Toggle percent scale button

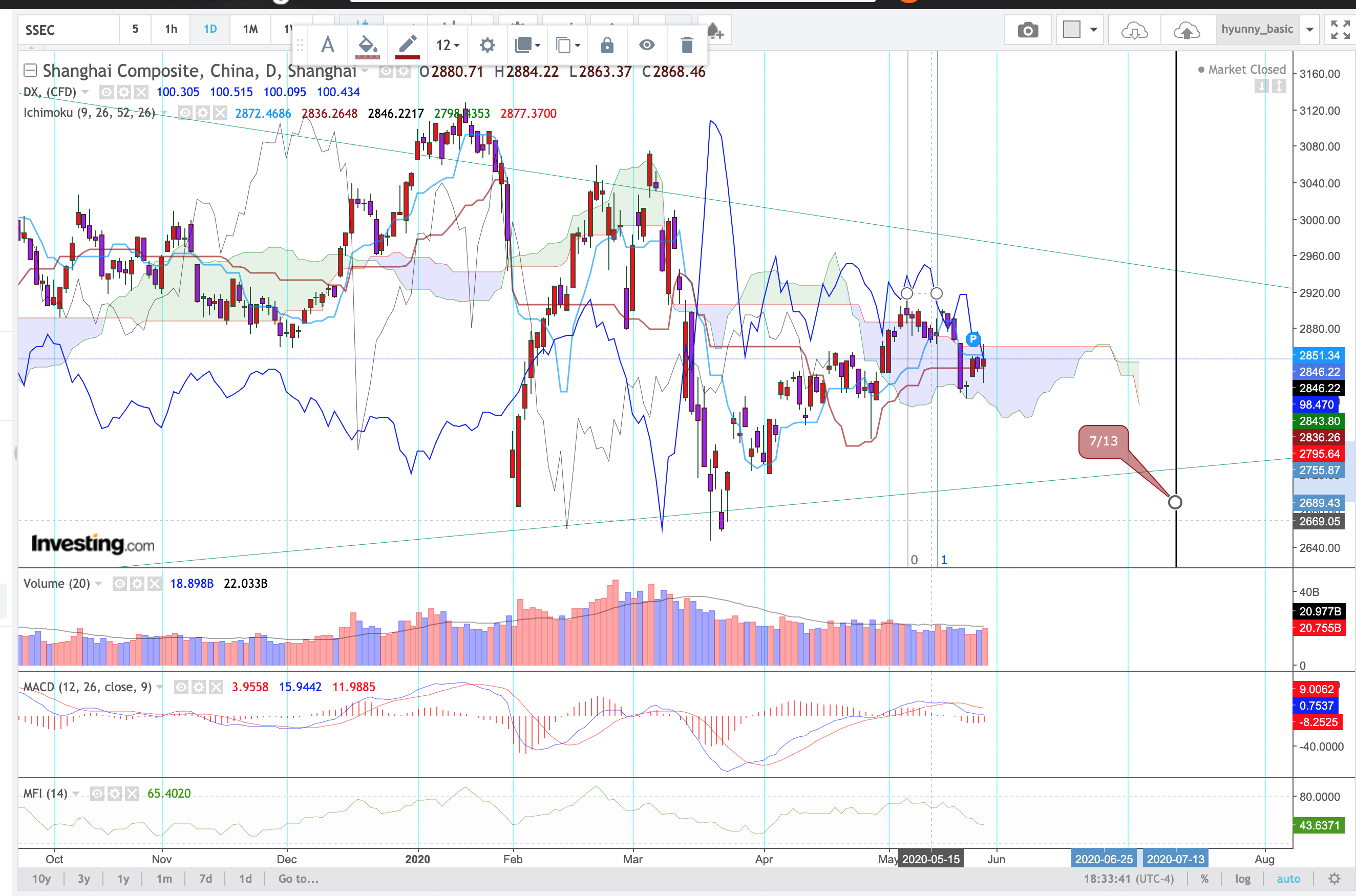(1204, 878)
